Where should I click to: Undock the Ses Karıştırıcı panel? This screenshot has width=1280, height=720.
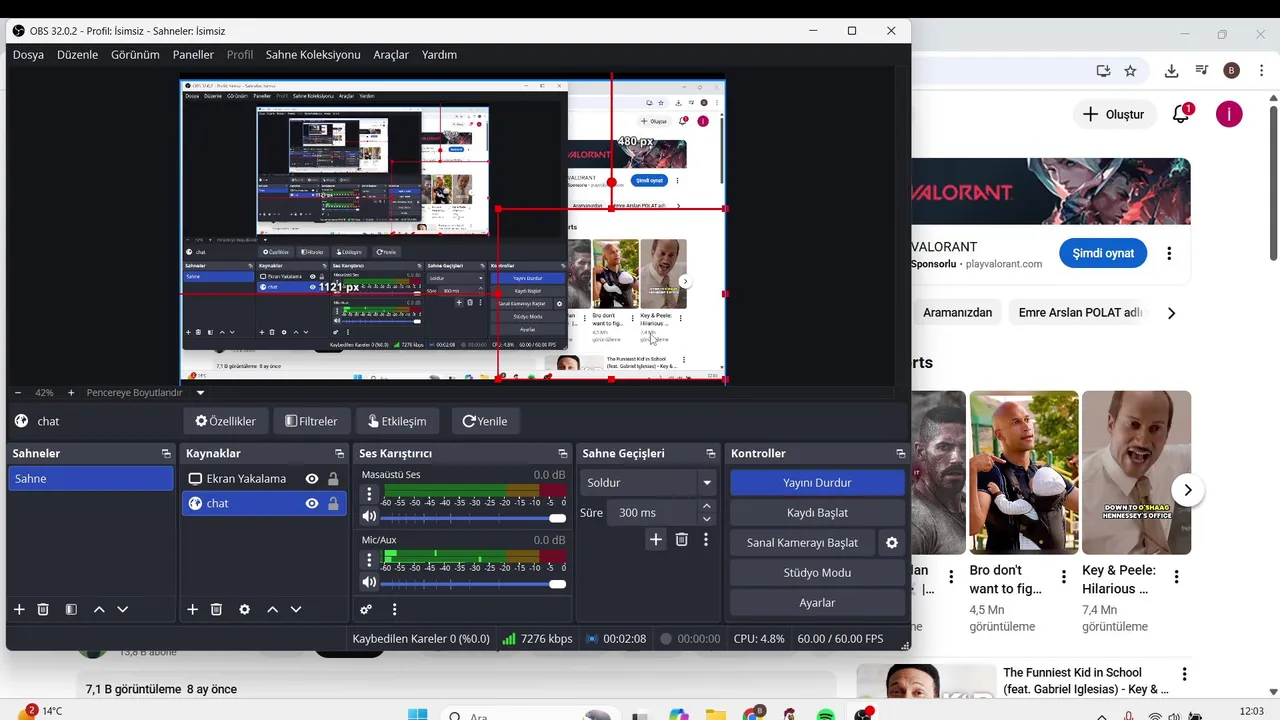click(x=563, y=454)
